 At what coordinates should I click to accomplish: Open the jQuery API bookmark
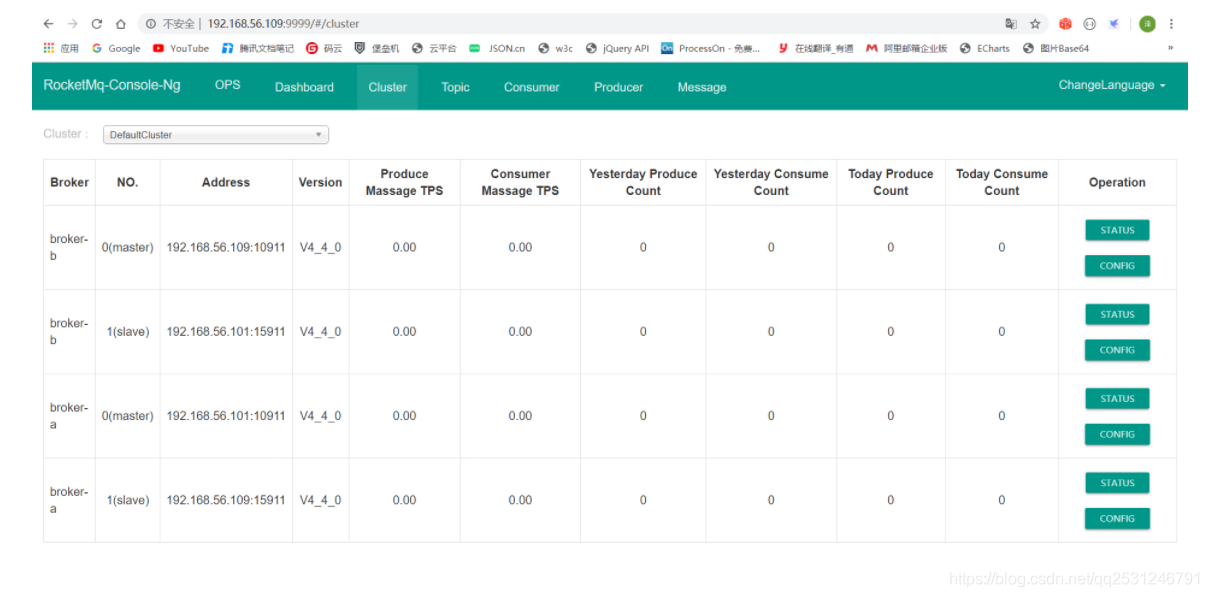click(618, 48)
